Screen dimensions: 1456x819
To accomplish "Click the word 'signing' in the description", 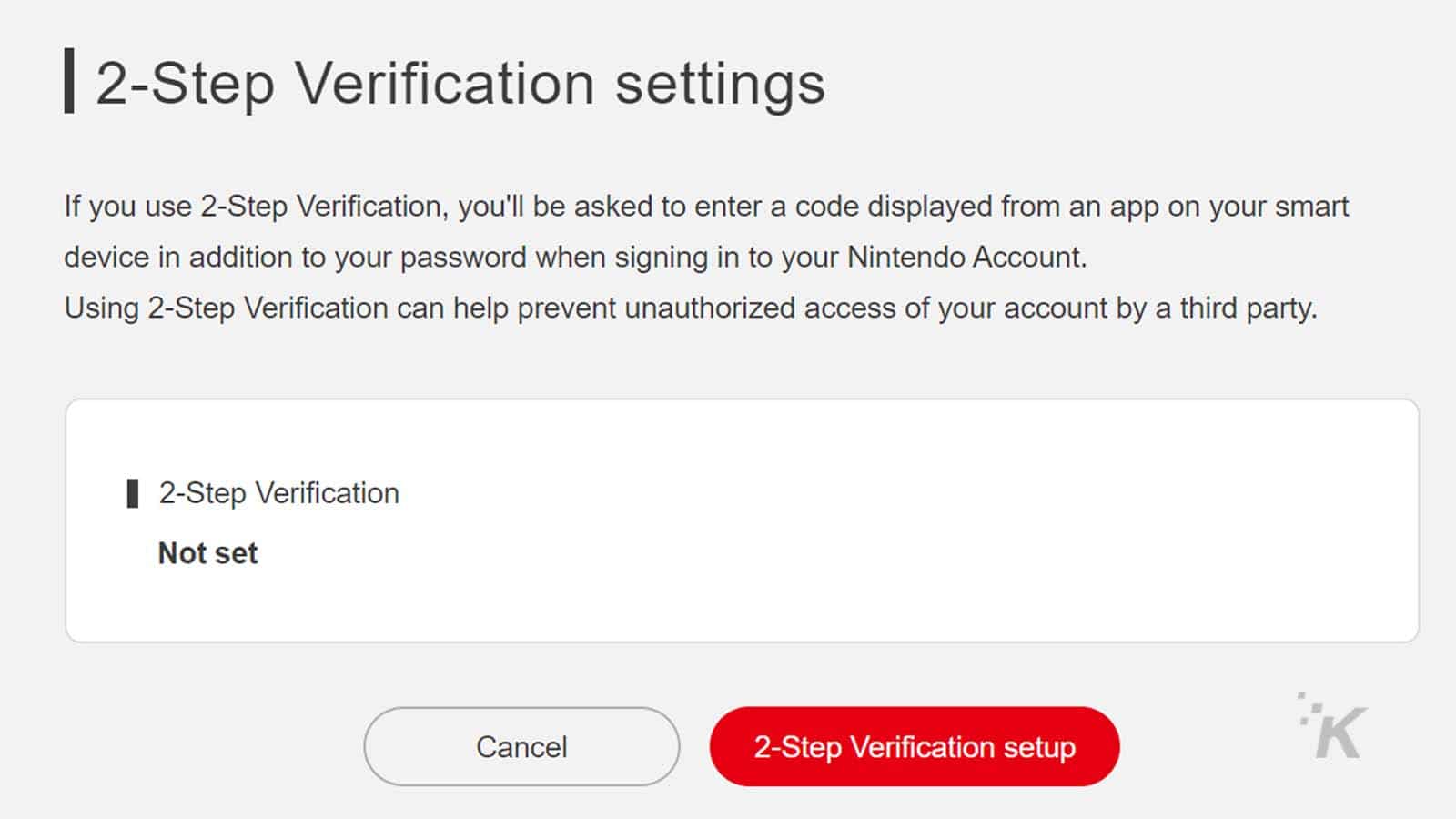I will click(662, 258).
